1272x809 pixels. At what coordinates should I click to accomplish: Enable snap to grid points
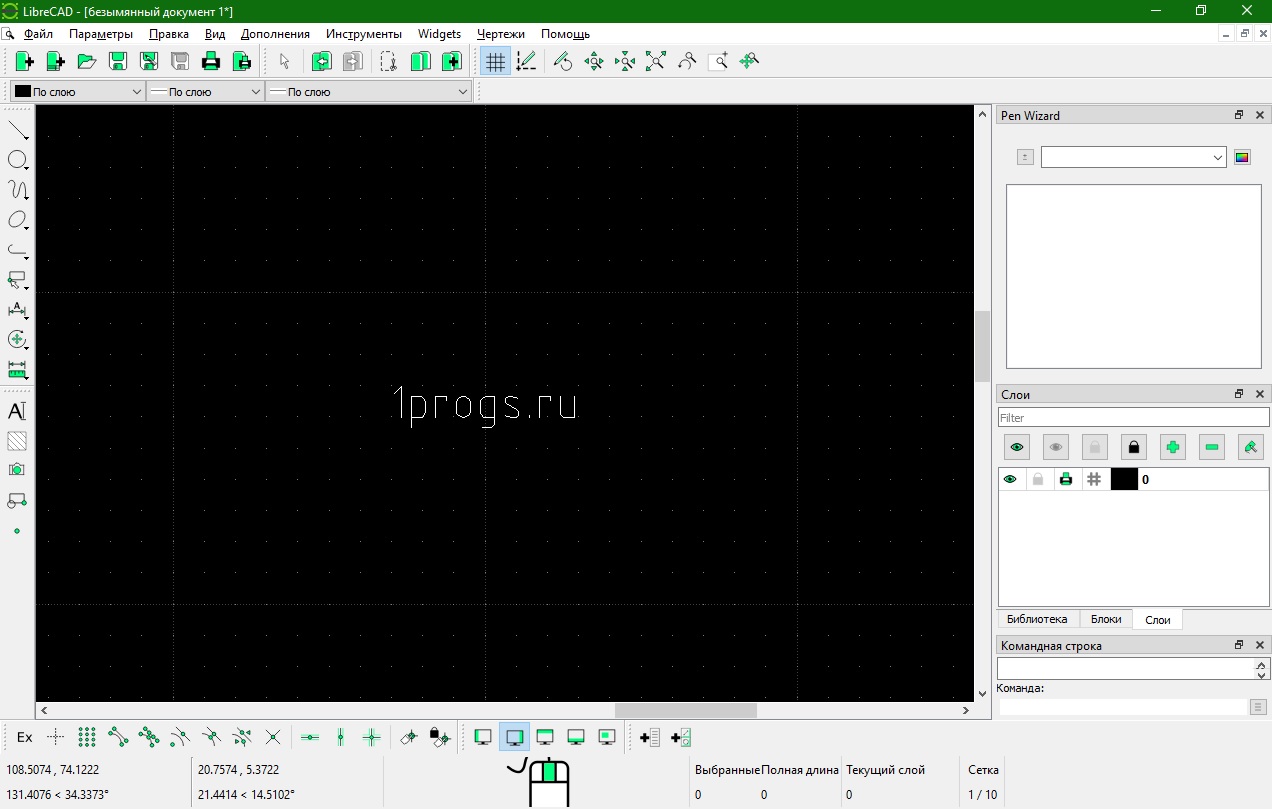point(86,737)
